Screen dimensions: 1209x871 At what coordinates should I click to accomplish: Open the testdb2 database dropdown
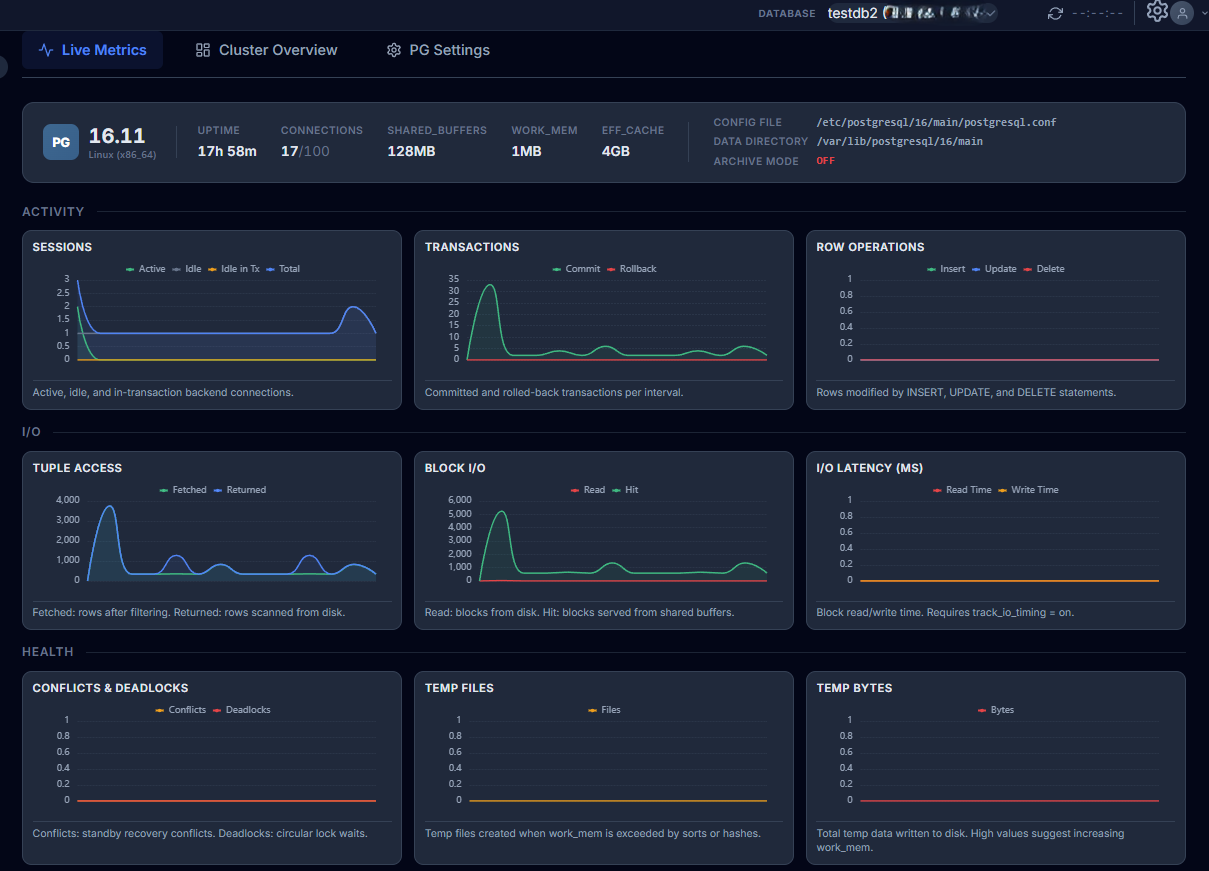point(910,13)
